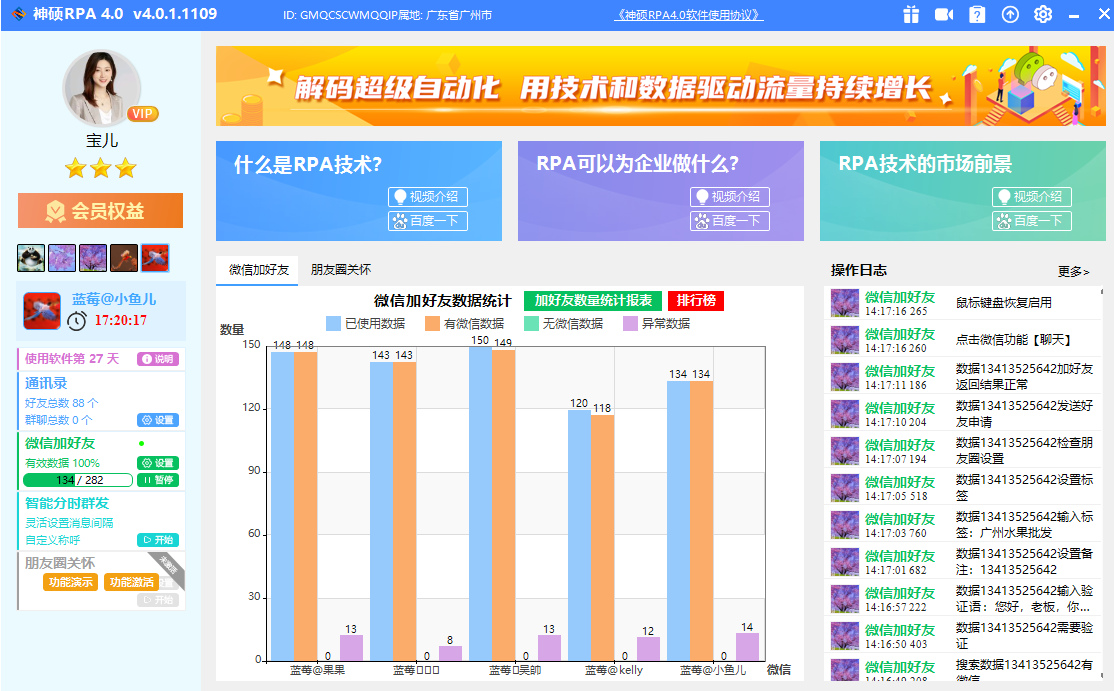
Task: Open 设置 for the 微信加好友 section
Action: (x=158, y=463)
